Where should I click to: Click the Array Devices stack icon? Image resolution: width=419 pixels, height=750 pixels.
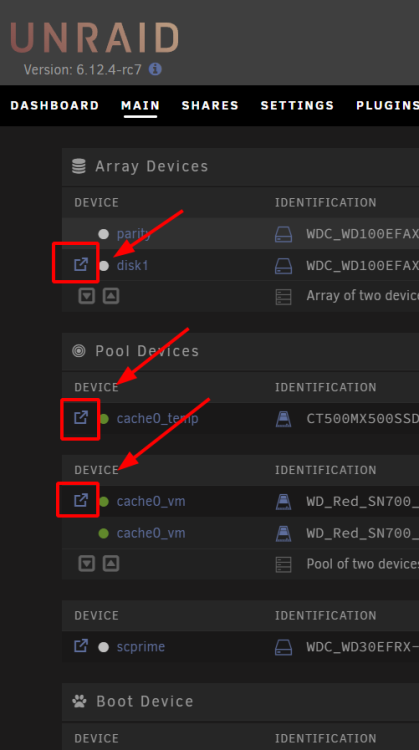click(79, 166)
